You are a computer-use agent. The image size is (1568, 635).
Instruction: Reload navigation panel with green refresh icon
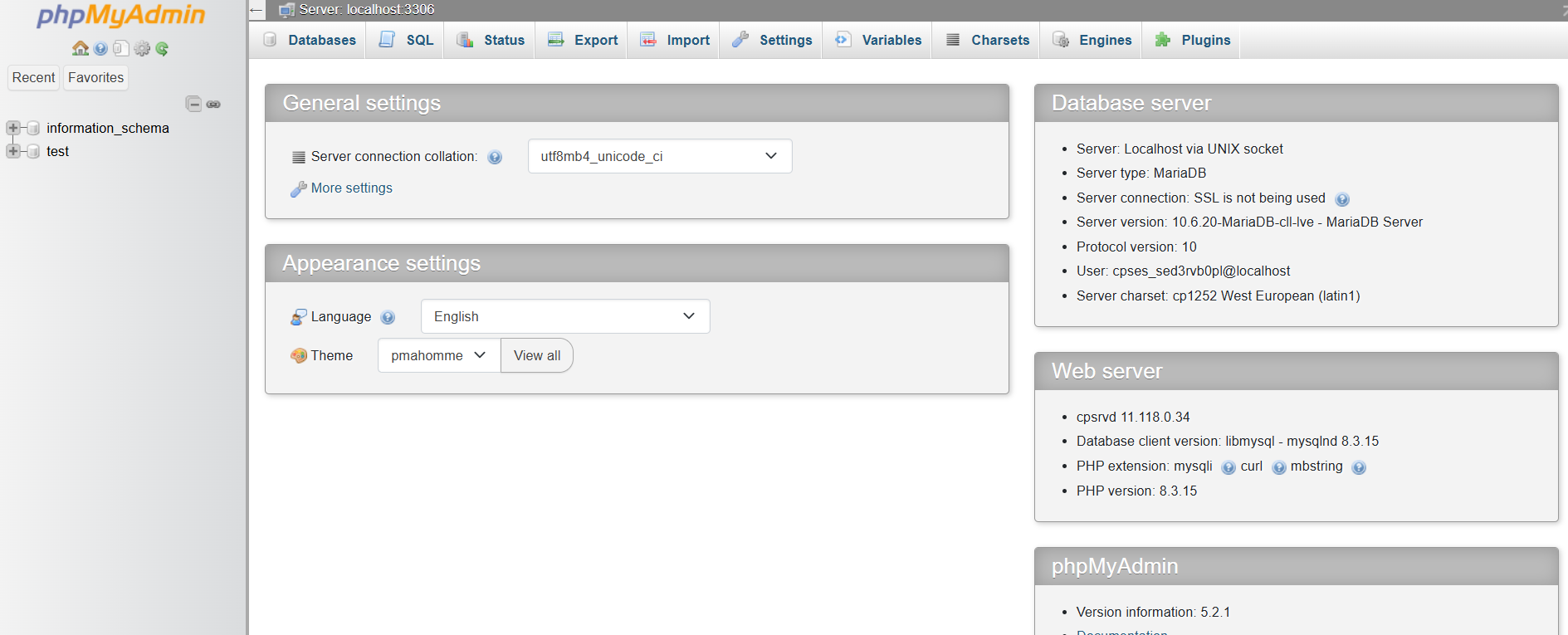click(x=162, y=48)
